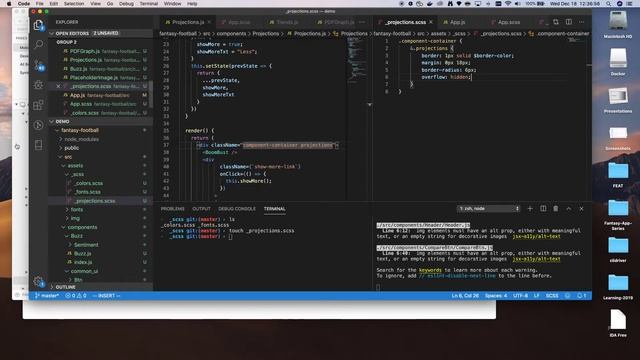Click errors and warnings count in status bar

(x=76, y=296)
